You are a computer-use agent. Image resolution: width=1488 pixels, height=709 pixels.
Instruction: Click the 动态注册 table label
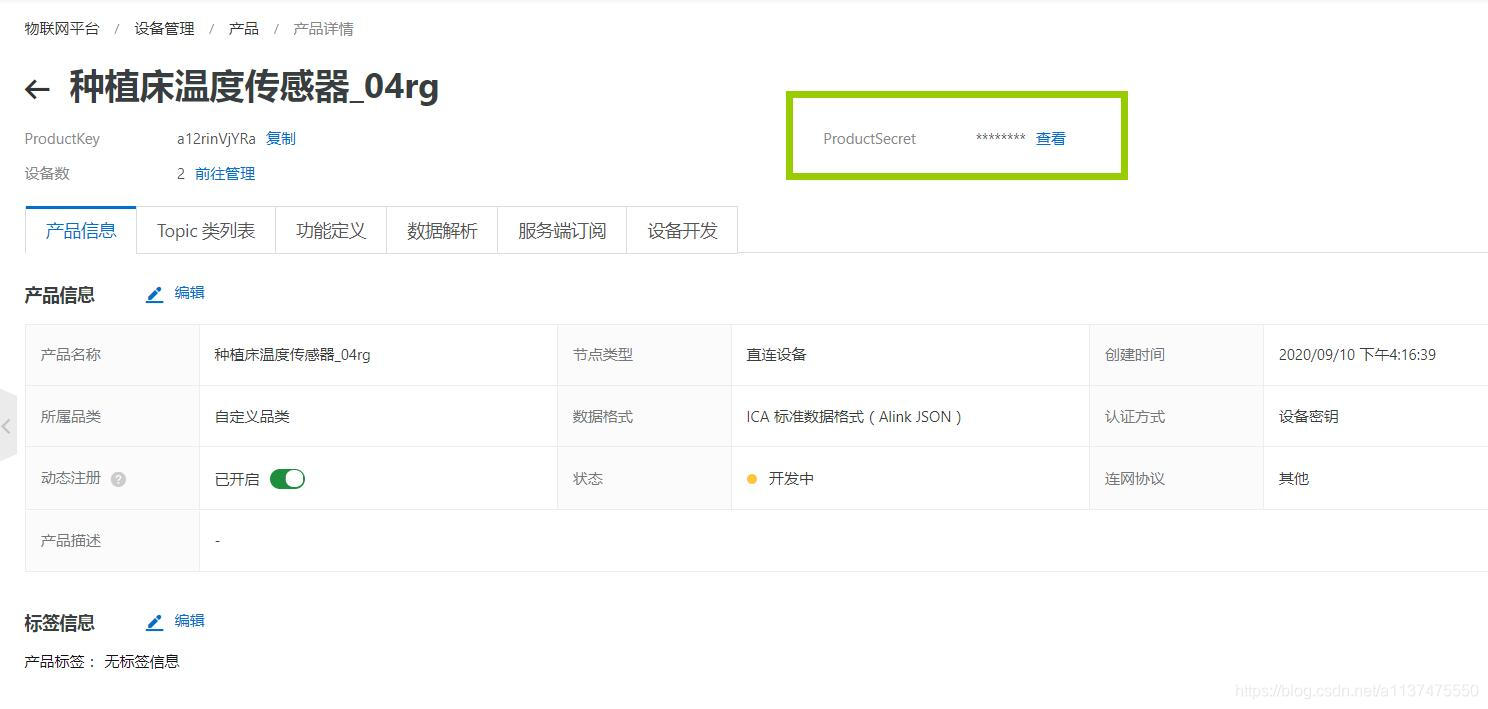coord(71,478)
